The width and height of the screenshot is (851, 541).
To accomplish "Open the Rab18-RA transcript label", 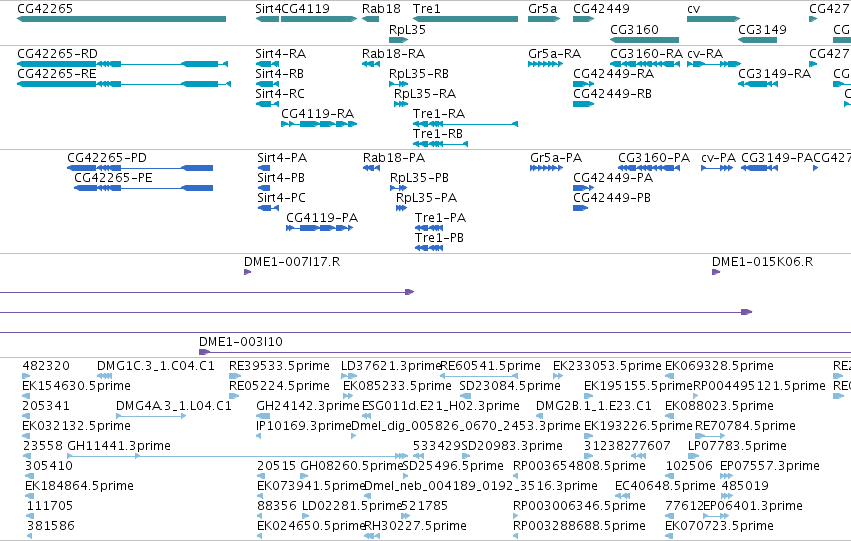I will click(x=393, y=54).
